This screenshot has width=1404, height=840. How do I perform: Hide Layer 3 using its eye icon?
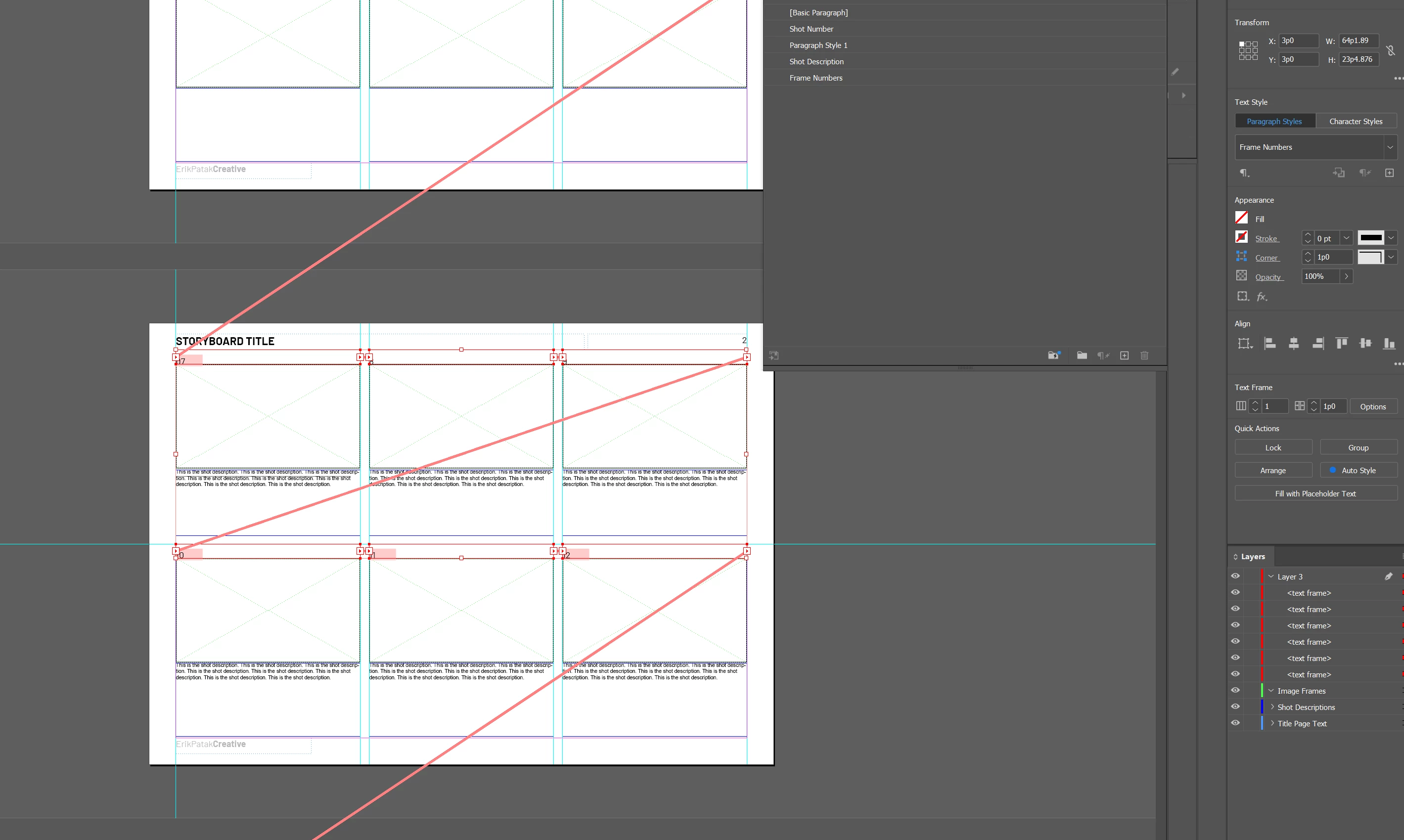[1235, 576]
